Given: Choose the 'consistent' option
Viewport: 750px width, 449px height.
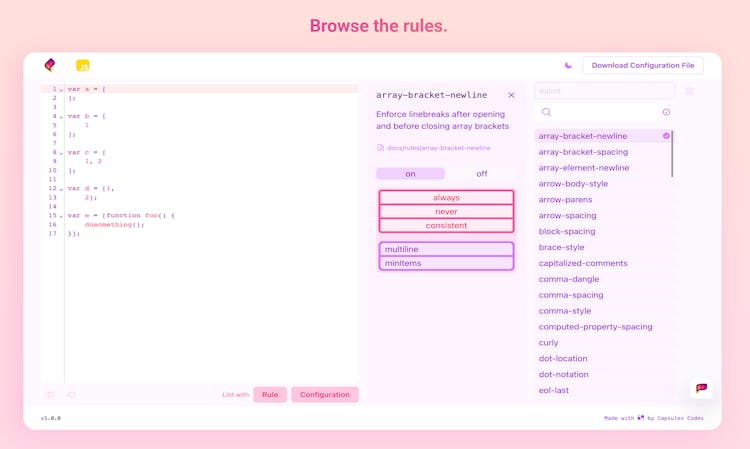Looking at the screenshot, I should point(446,225).
